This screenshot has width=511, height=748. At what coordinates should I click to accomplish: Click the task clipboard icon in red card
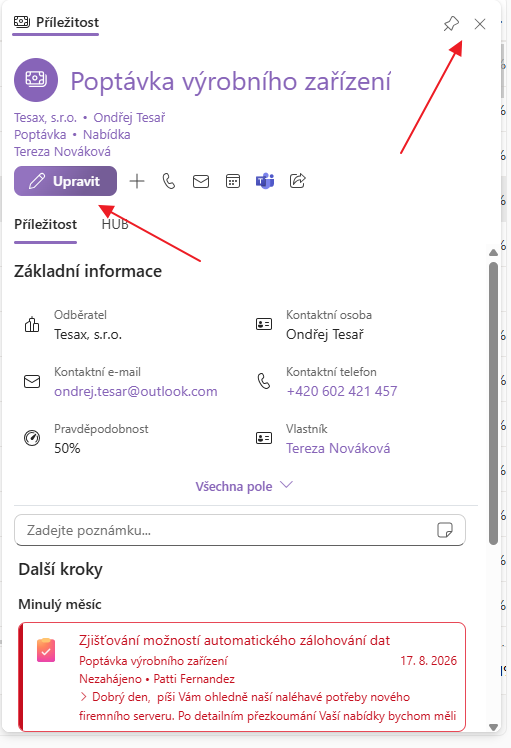(46, 650)
